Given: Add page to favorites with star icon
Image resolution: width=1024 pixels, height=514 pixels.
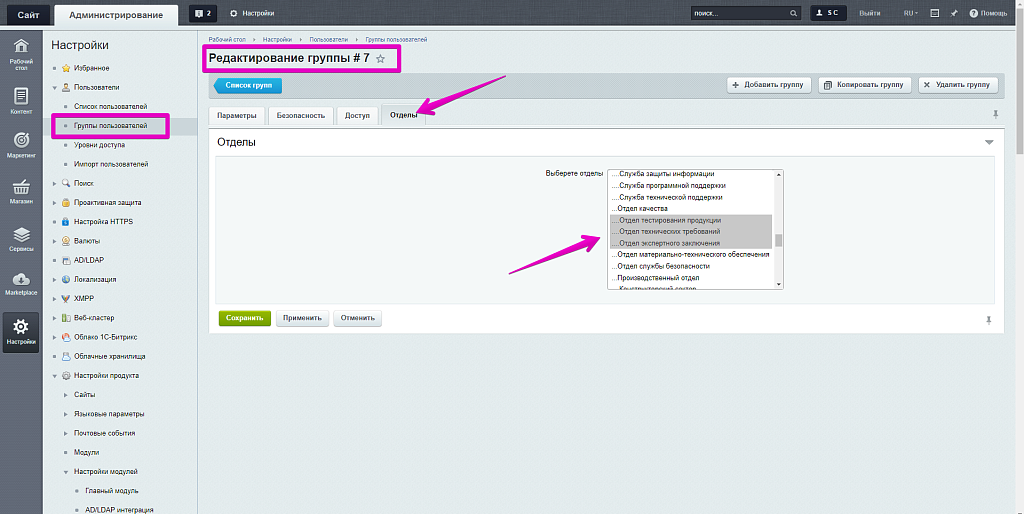Looking at the screenshot, I should pos(380,59).
